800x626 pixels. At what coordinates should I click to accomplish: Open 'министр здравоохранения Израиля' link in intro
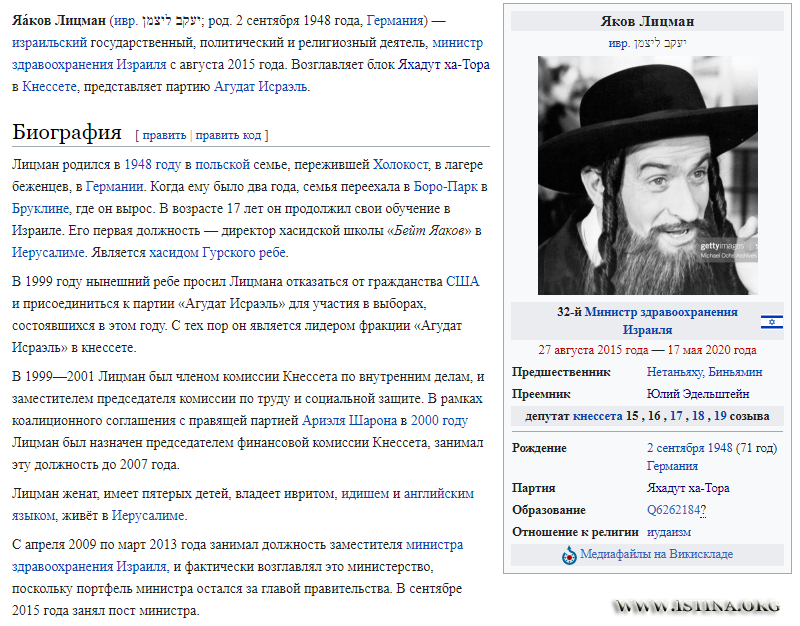pos(247,54)
